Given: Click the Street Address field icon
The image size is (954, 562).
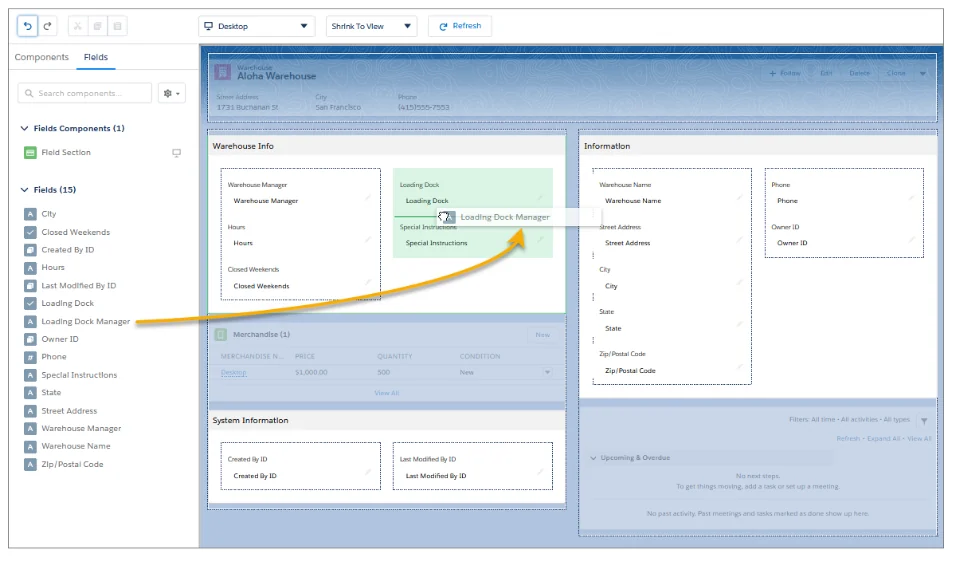Looking at the screenshot, I should (30, 411).
